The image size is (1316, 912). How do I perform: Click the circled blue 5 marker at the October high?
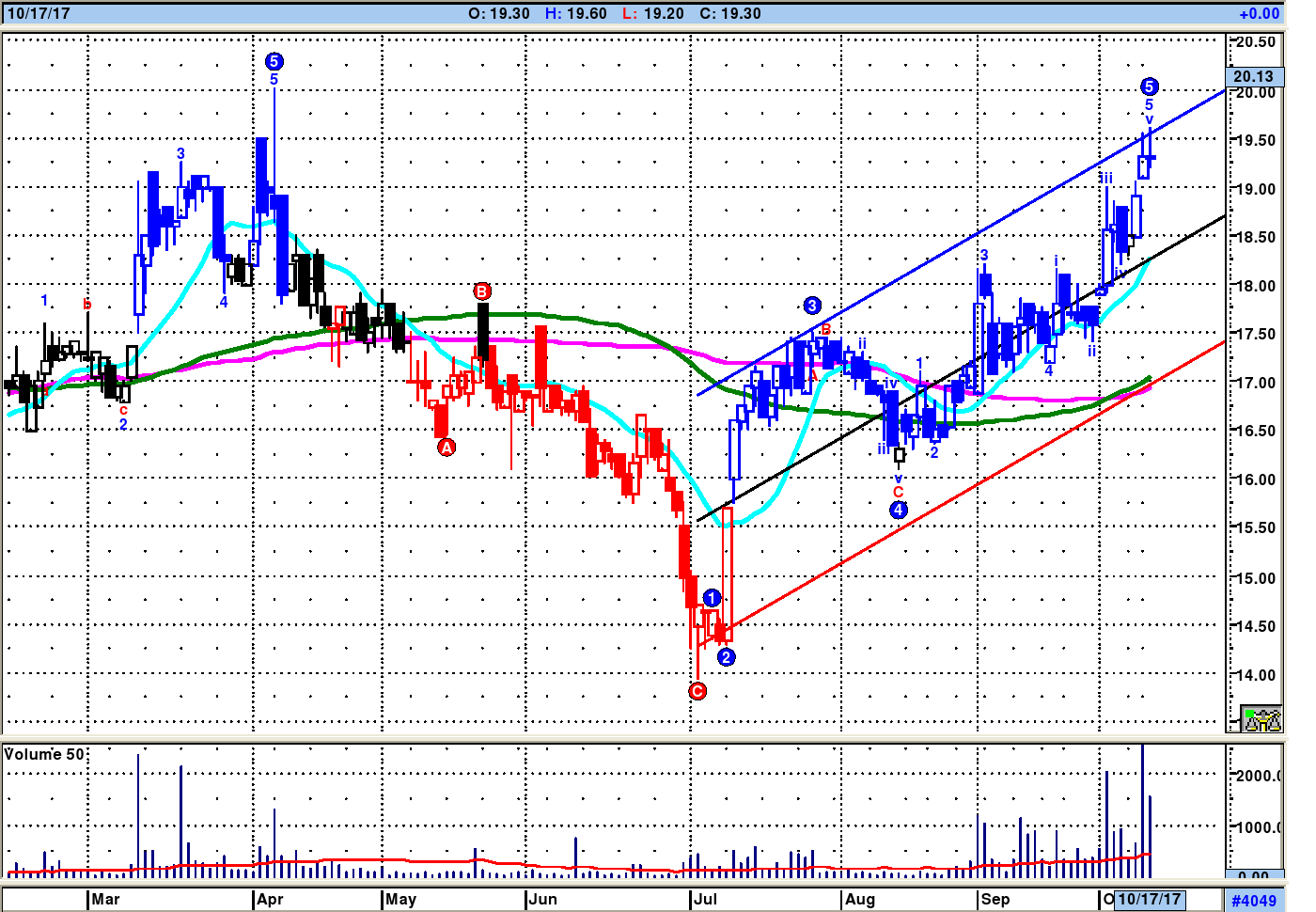pyautogui.click(x=1149, y=87)
